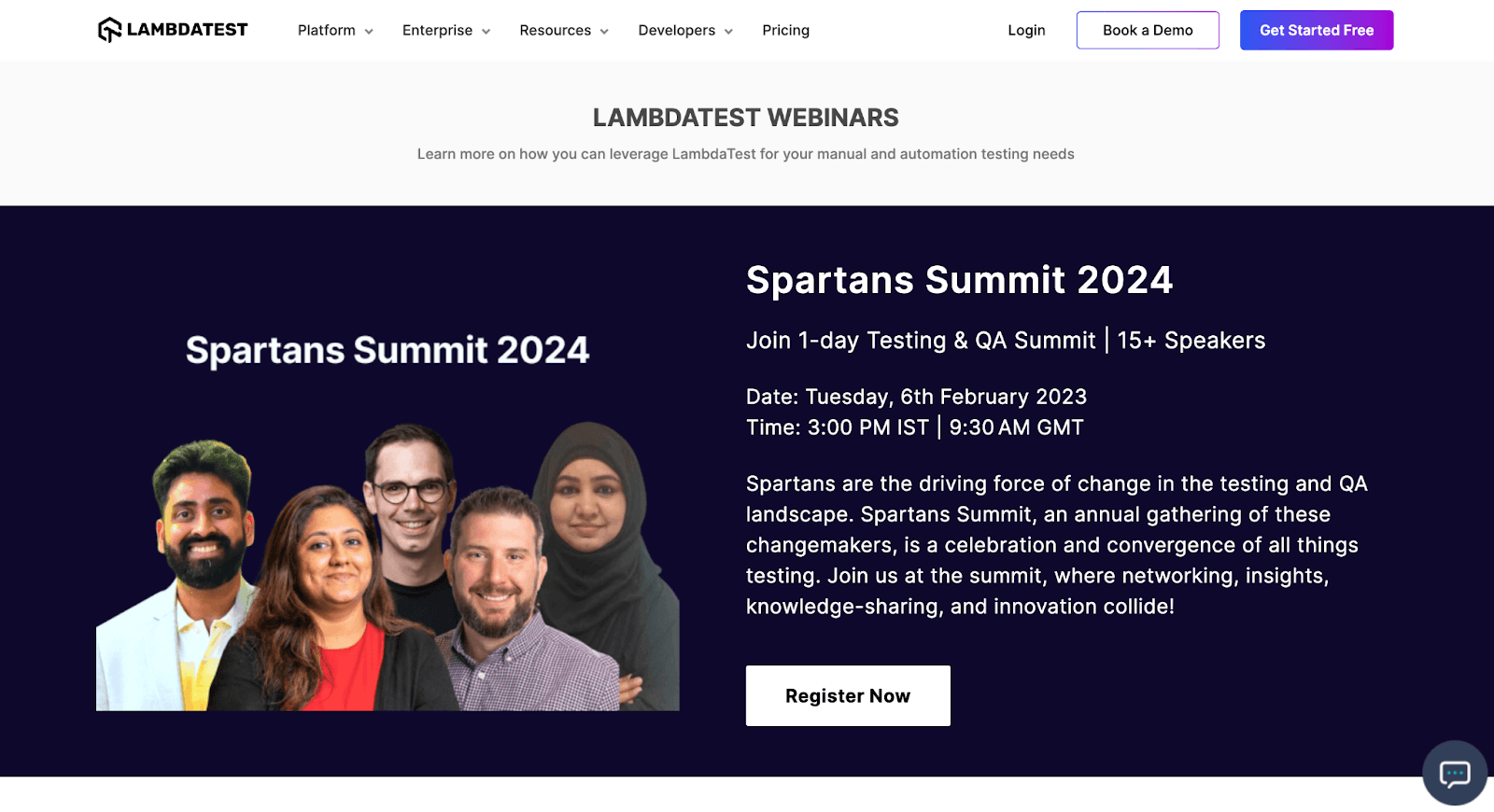Open the Platform menu
This screenshot has height=812, width=1494.
point(326,31)
